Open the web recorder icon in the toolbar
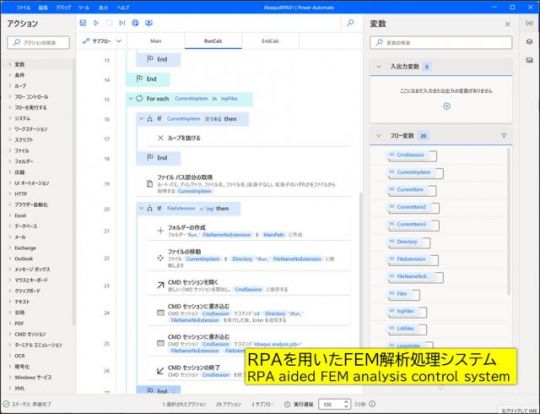540x414 pixels. point(135,23)
